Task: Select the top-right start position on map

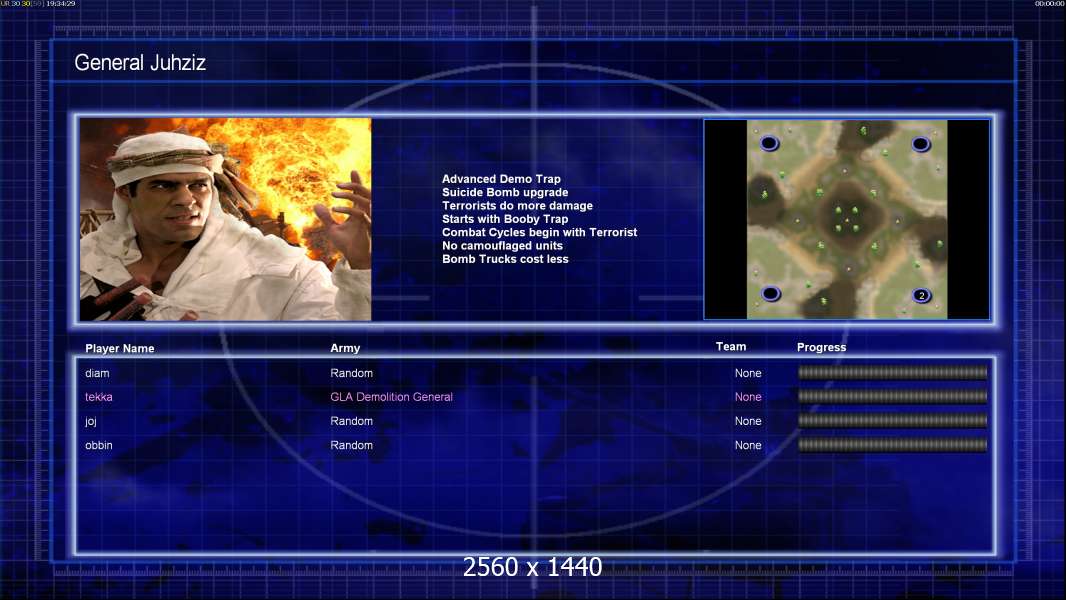Action: pos(921,144)
